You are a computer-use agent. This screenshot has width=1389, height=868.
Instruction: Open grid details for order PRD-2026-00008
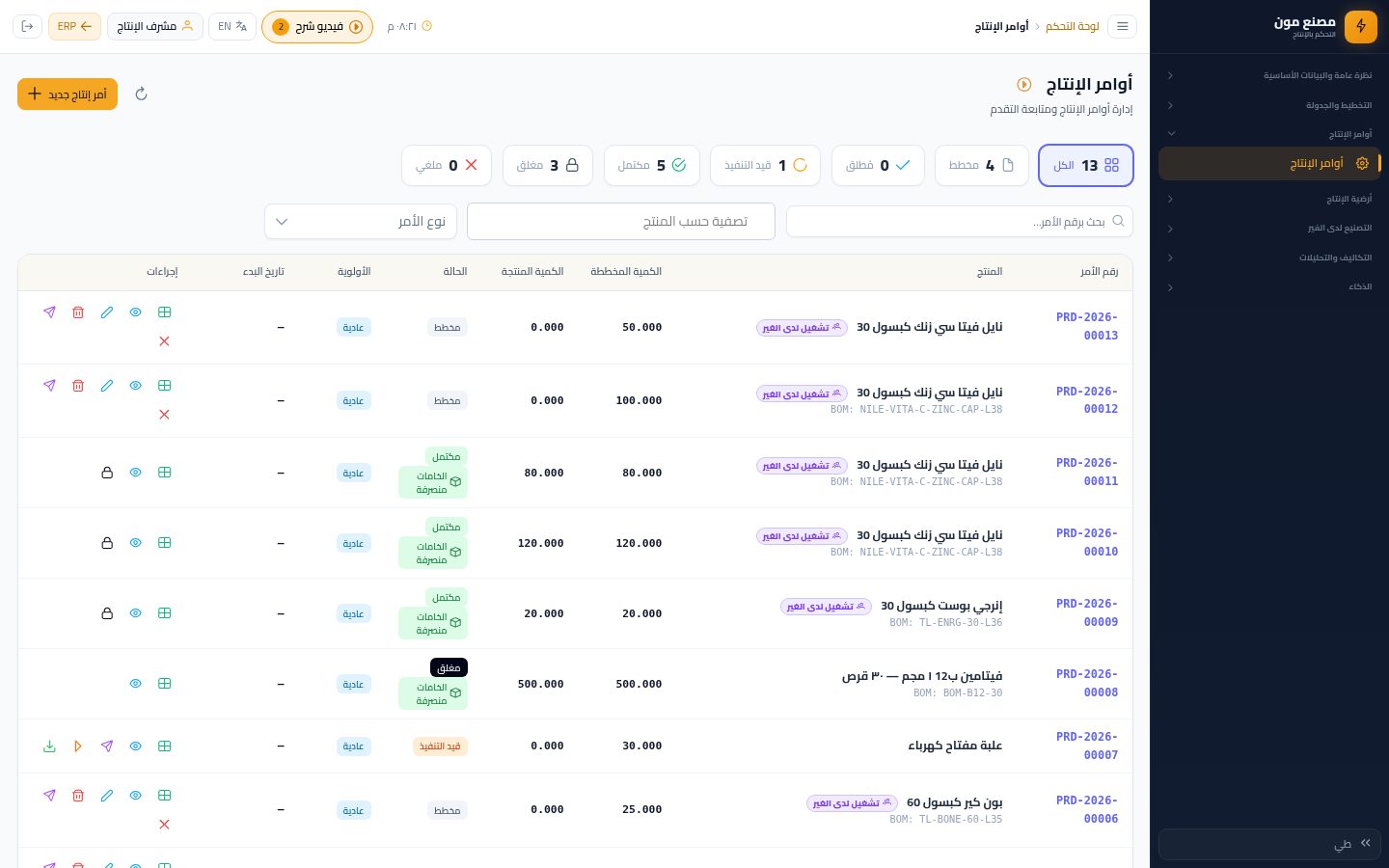click(x=165, y=684)
